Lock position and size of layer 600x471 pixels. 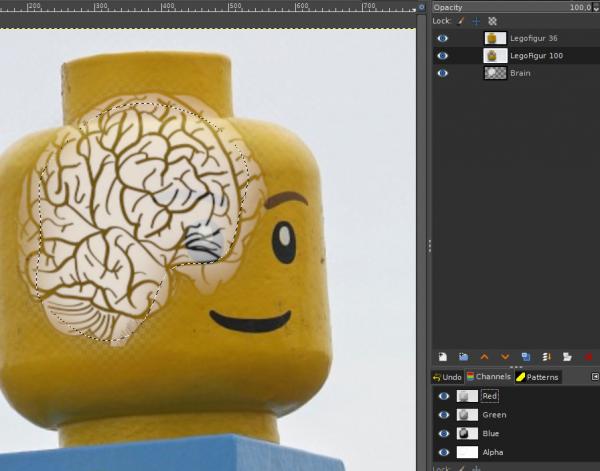[476, 21]
